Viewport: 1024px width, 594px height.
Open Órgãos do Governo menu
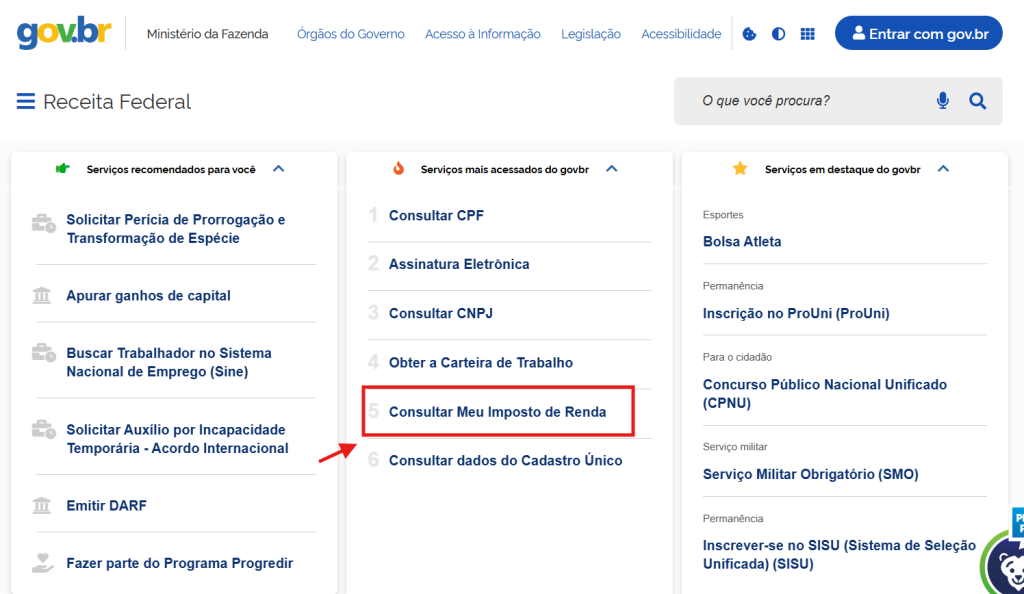click(351, 34)
